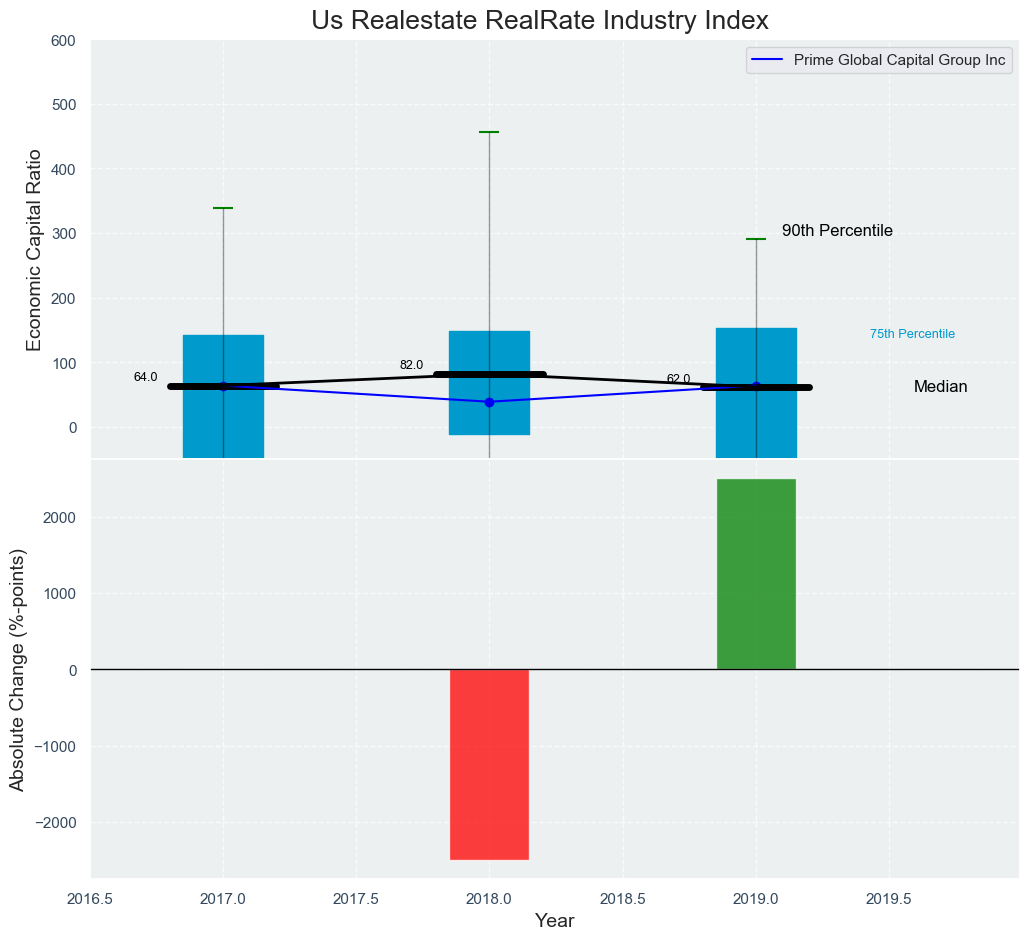Click the 75th Percentile annotation
Image resolution: width=1029 pixels, height=940 pixels.
(912, 334)
